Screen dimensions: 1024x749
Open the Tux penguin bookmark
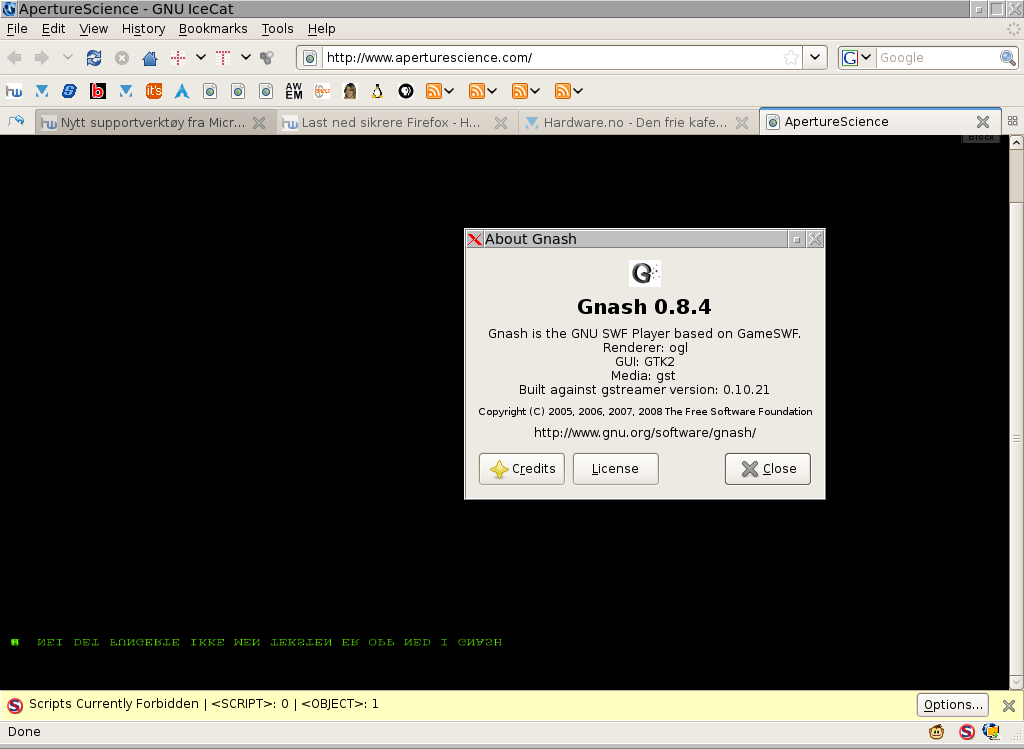coord(377,91)
